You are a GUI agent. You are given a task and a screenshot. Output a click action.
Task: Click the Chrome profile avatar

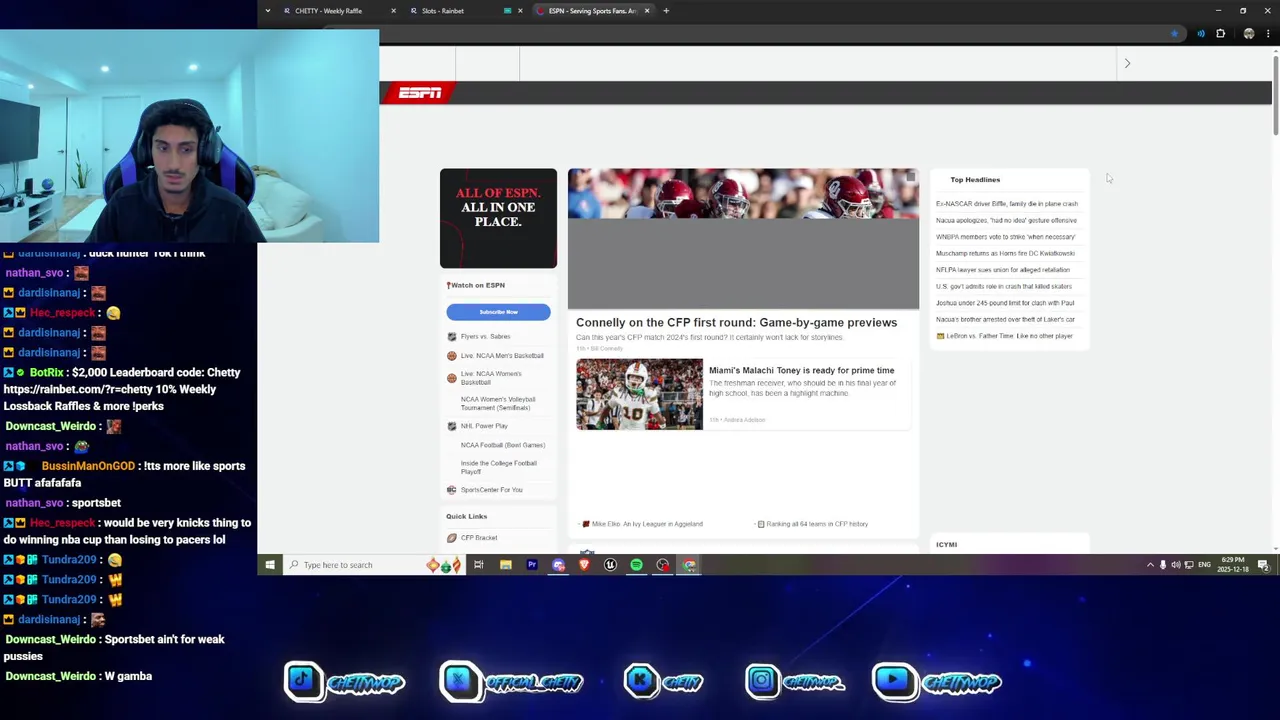pos(1248,34)
